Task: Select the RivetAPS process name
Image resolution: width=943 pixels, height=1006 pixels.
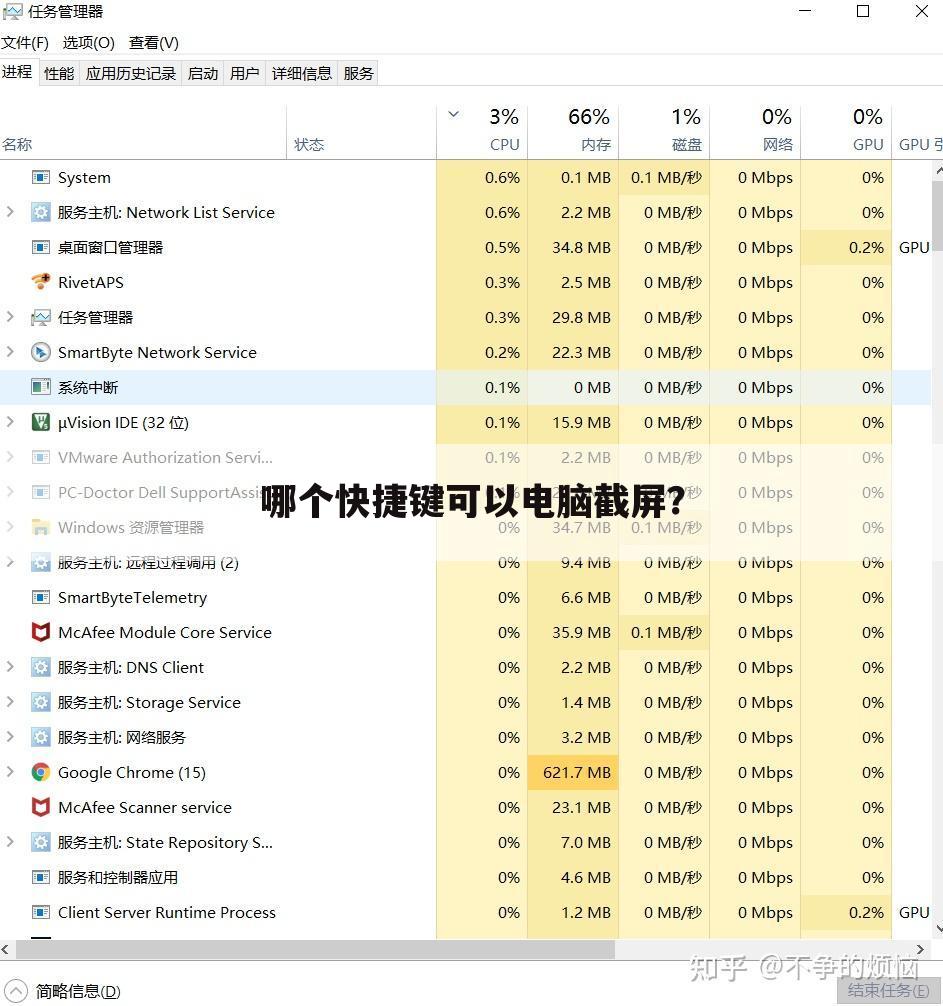Action: tap(90, 282)
